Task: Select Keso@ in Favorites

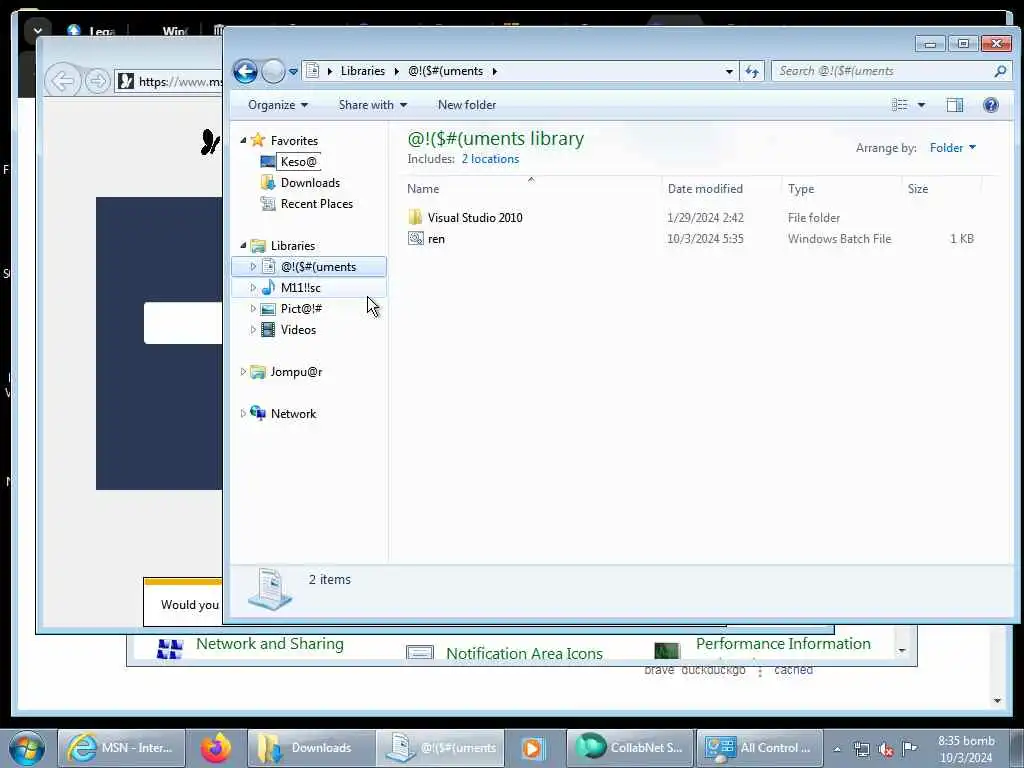Action: pos(298,161)
